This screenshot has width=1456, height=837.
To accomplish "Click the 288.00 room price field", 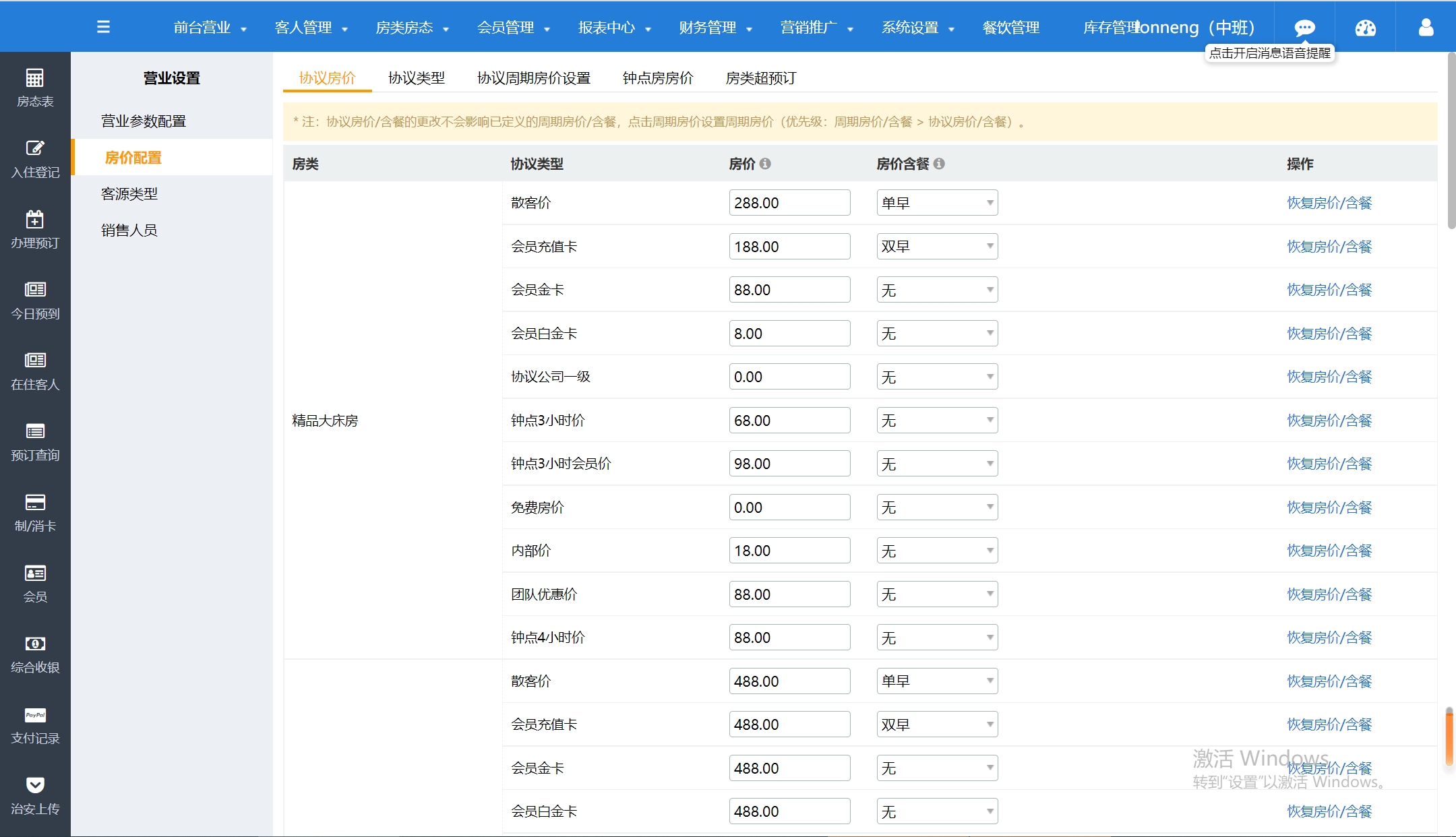I will pyautogui.click(x=789, y=203).
